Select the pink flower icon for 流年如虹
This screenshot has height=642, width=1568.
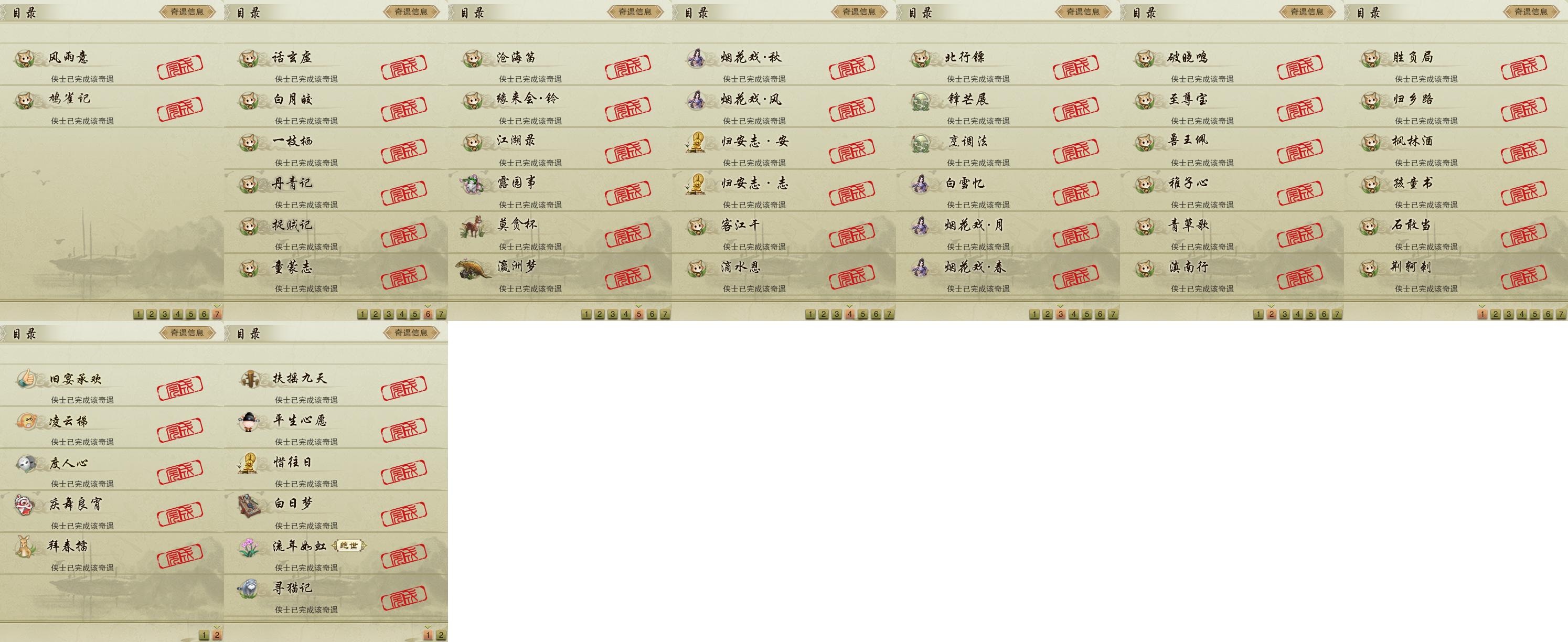pos(250,547)
